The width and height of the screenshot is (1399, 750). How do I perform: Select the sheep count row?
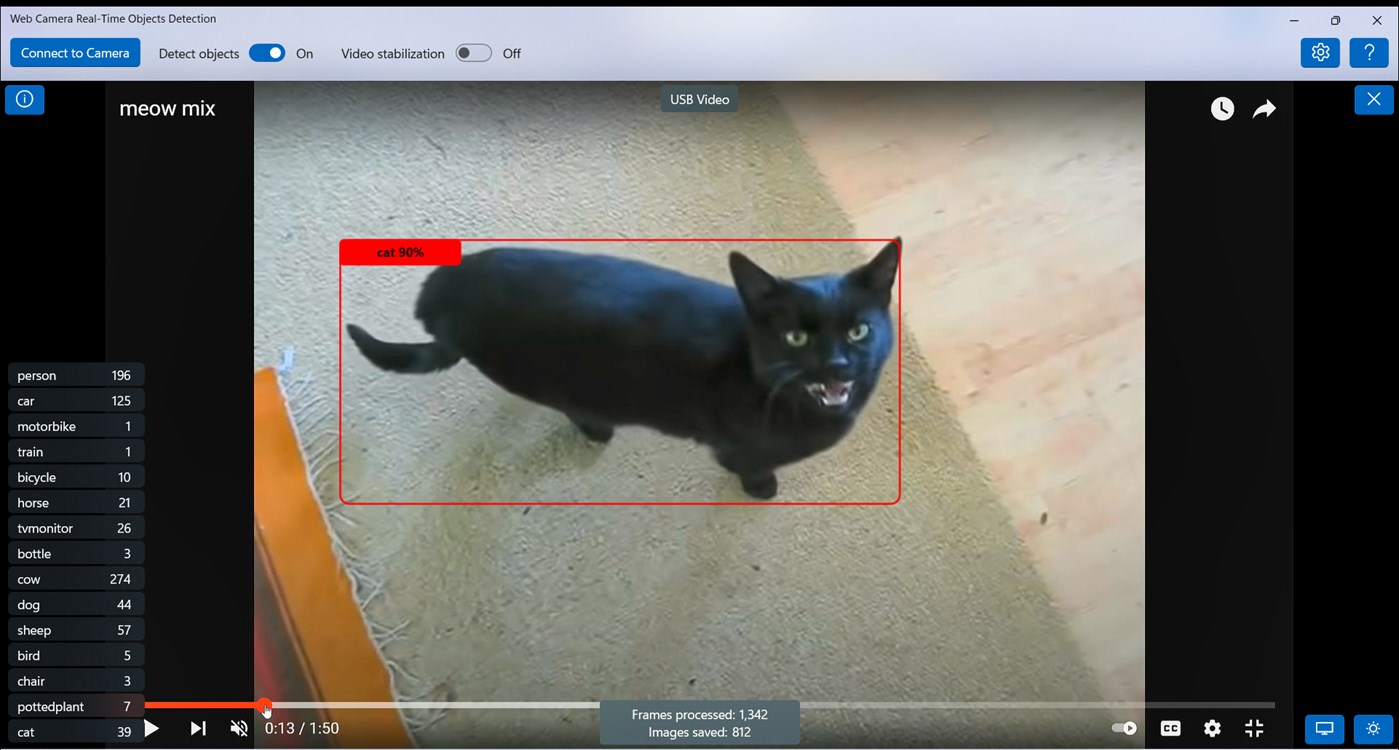[76, 630]
